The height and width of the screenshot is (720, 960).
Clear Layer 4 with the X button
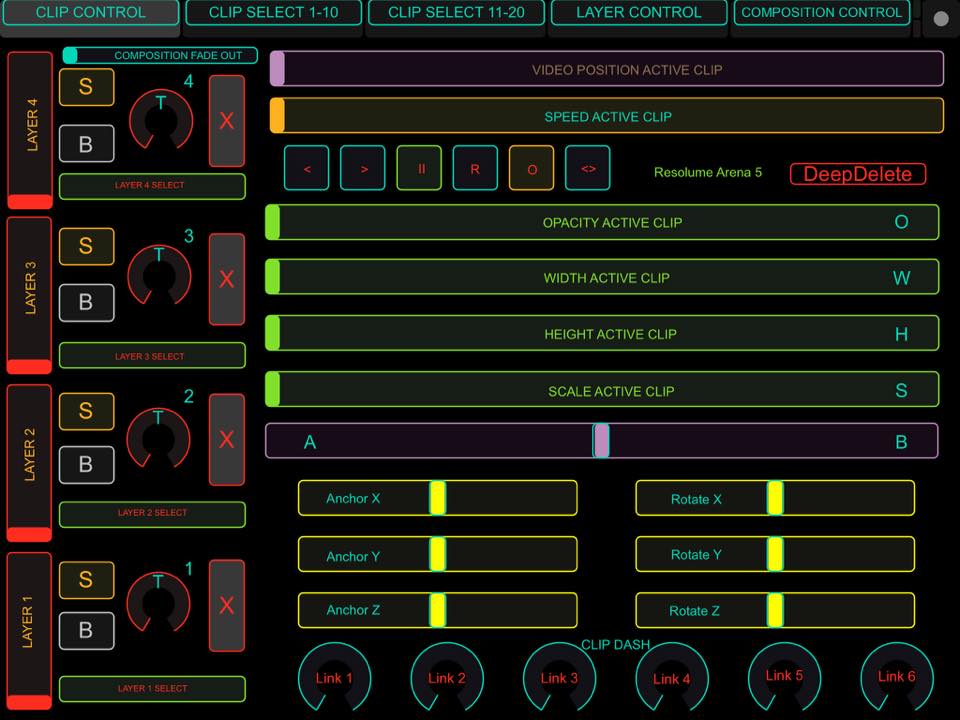[x=227, y=121]
